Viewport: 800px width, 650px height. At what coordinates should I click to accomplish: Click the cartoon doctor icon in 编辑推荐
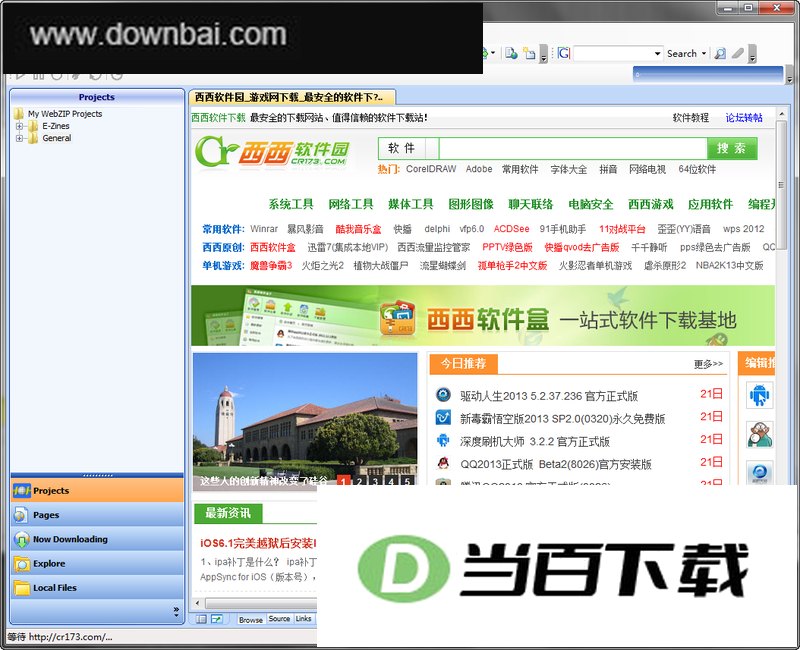pyautogui.click(x=760, y=434)
